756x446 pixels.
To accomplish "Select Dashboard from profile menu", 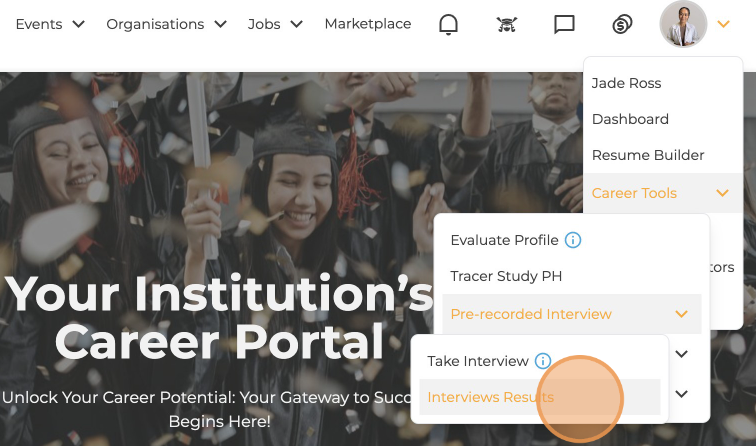I will [630, 119].
